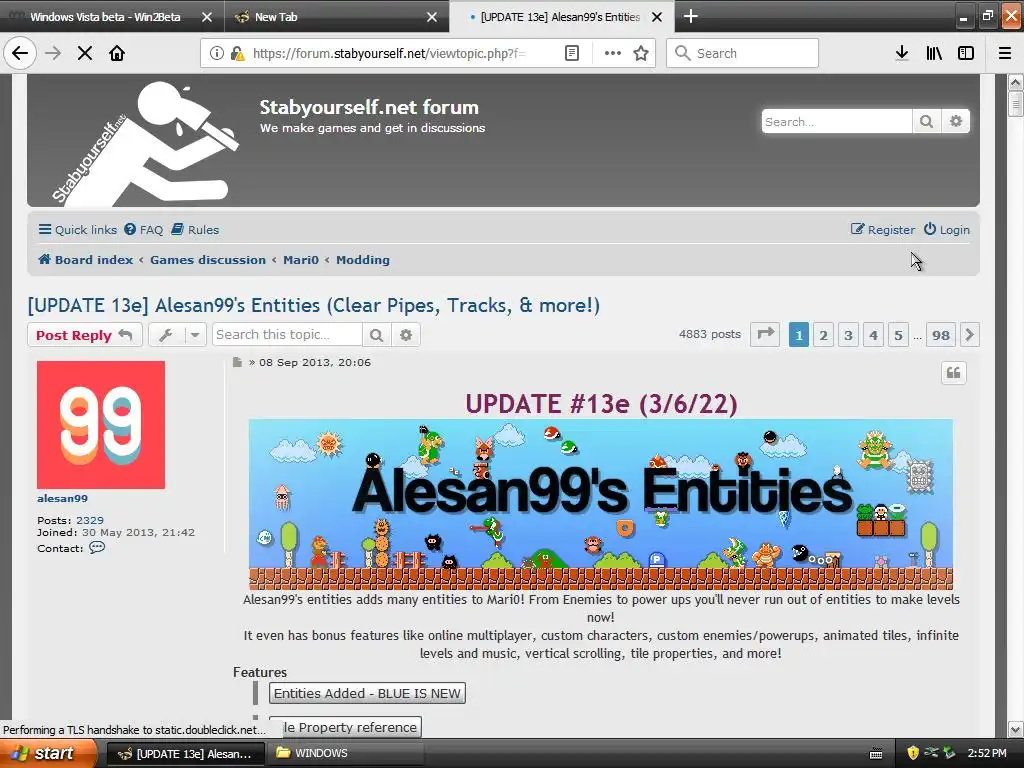
Task: Click alesan99's contact speech bubble icon
Action: [97, 547]
